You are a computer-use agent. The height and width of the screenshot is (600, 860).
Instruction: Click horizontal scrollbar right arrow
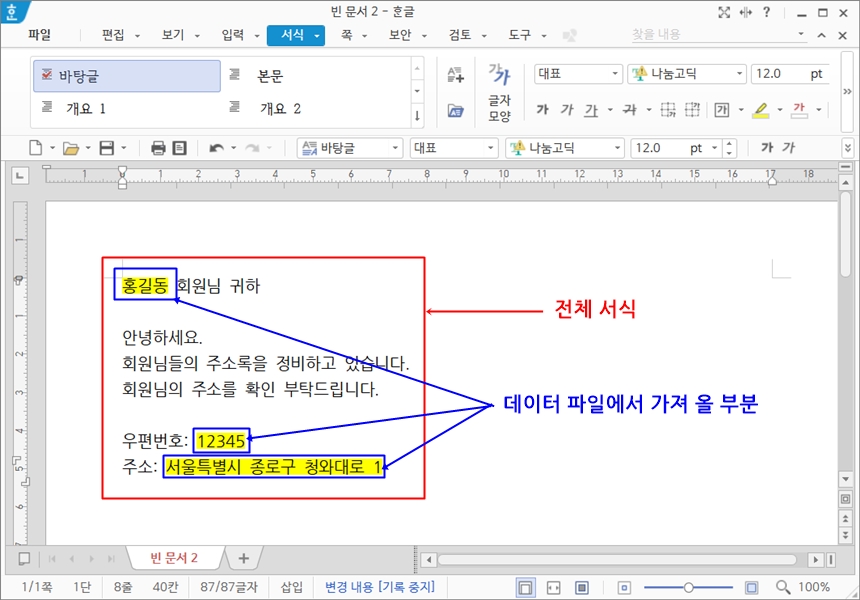point(816,560)
